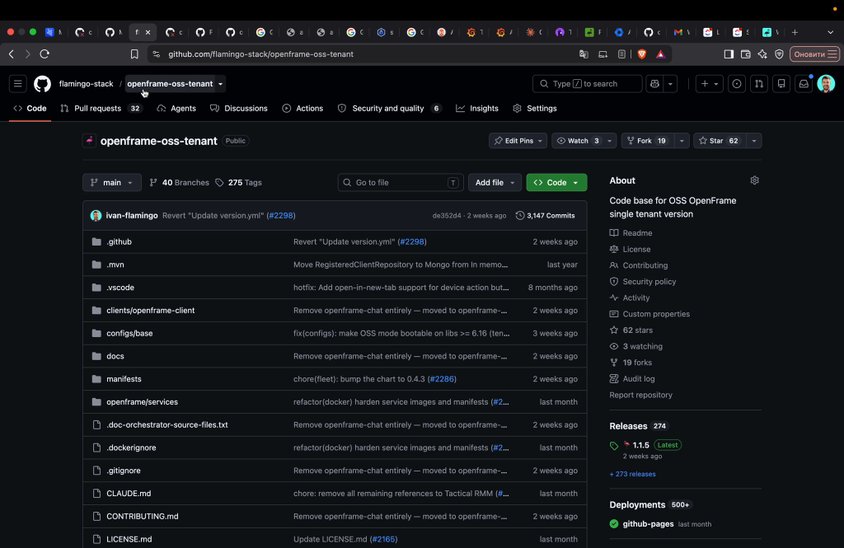Open the hamburger navigation menu
844x548 pixels.
pyautogui.click(x=18, y=83)
